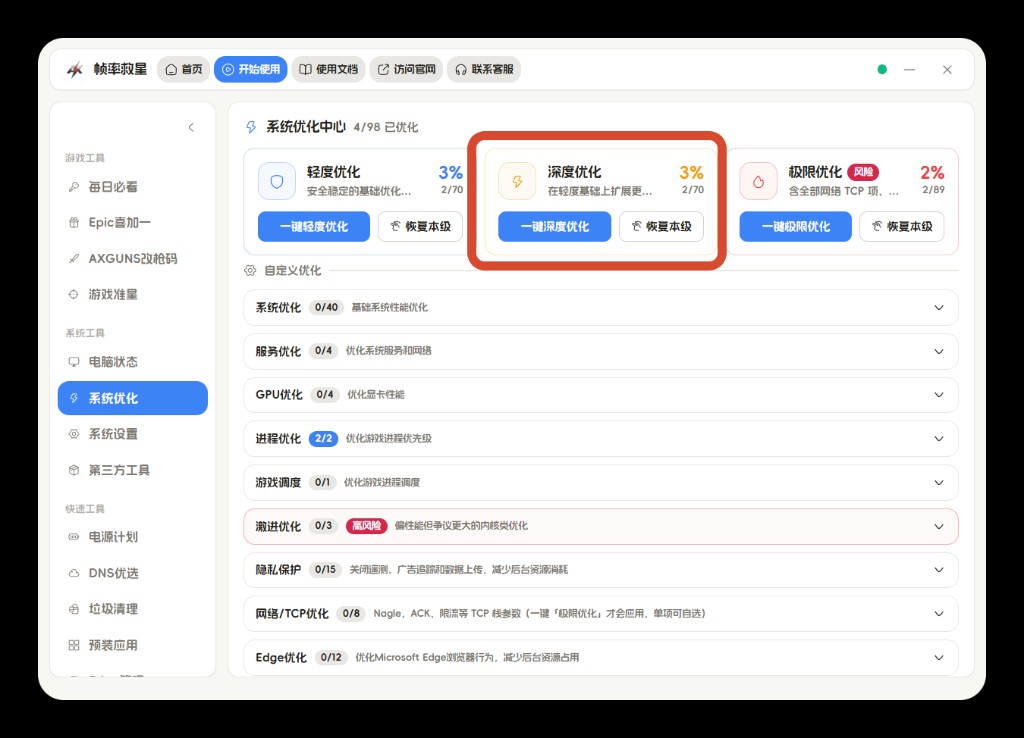
Task: Open the 使用文档 tab
Action: pyautogui.click(x=328, y=69)
